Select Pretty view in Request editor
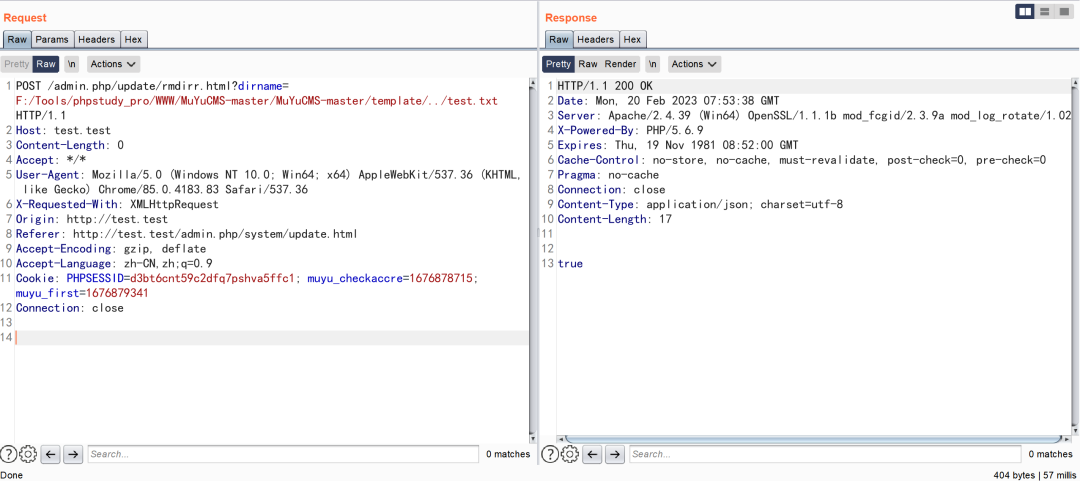Screen dimensions: 1080x481 17,64
